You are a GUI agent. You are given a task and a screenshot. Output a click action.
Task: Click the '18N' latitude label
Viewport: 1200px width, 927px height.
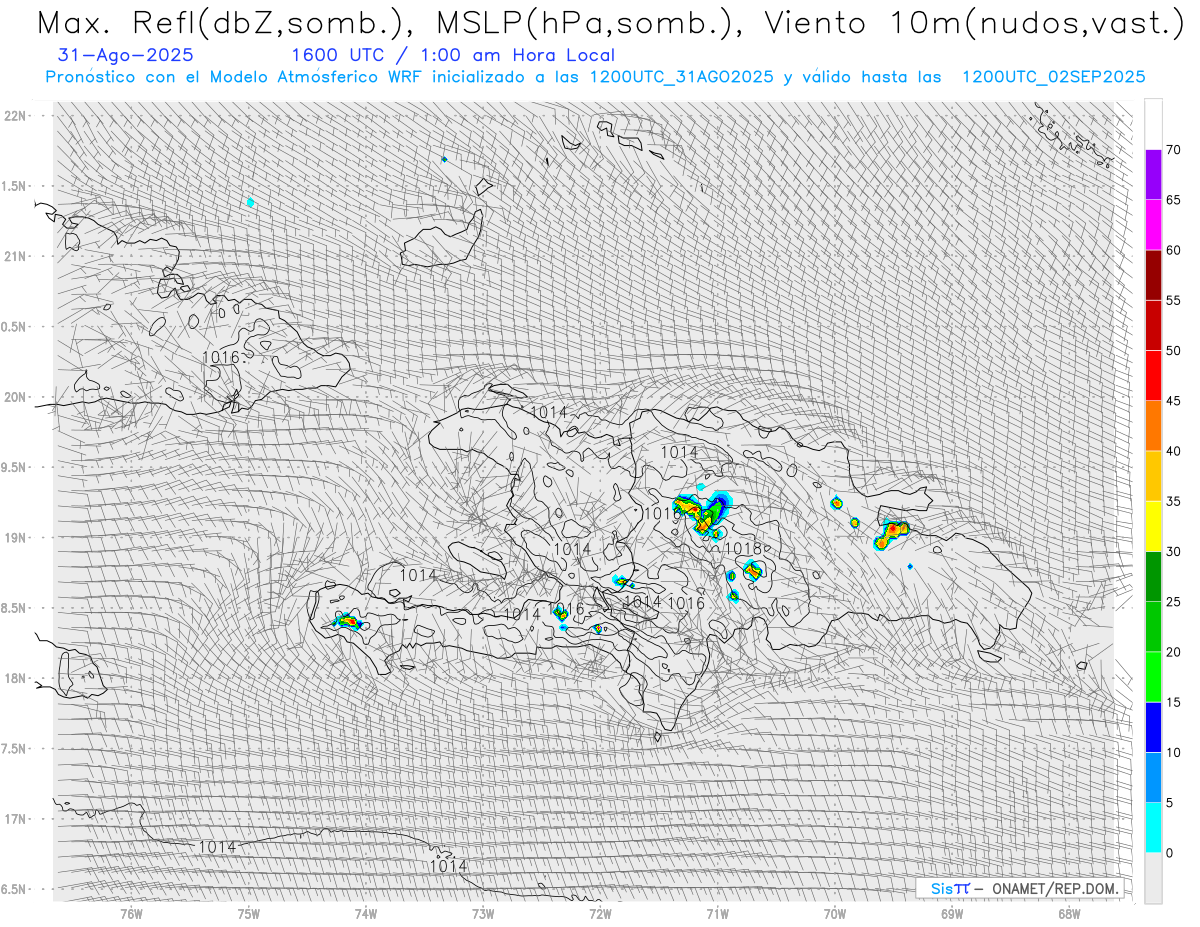coord(16,678)
